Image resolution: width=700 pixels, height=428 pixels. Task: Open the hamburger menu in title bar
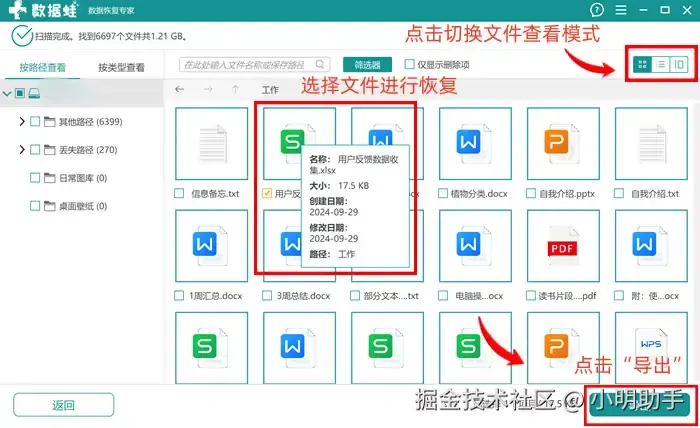[x=621, y=10]
